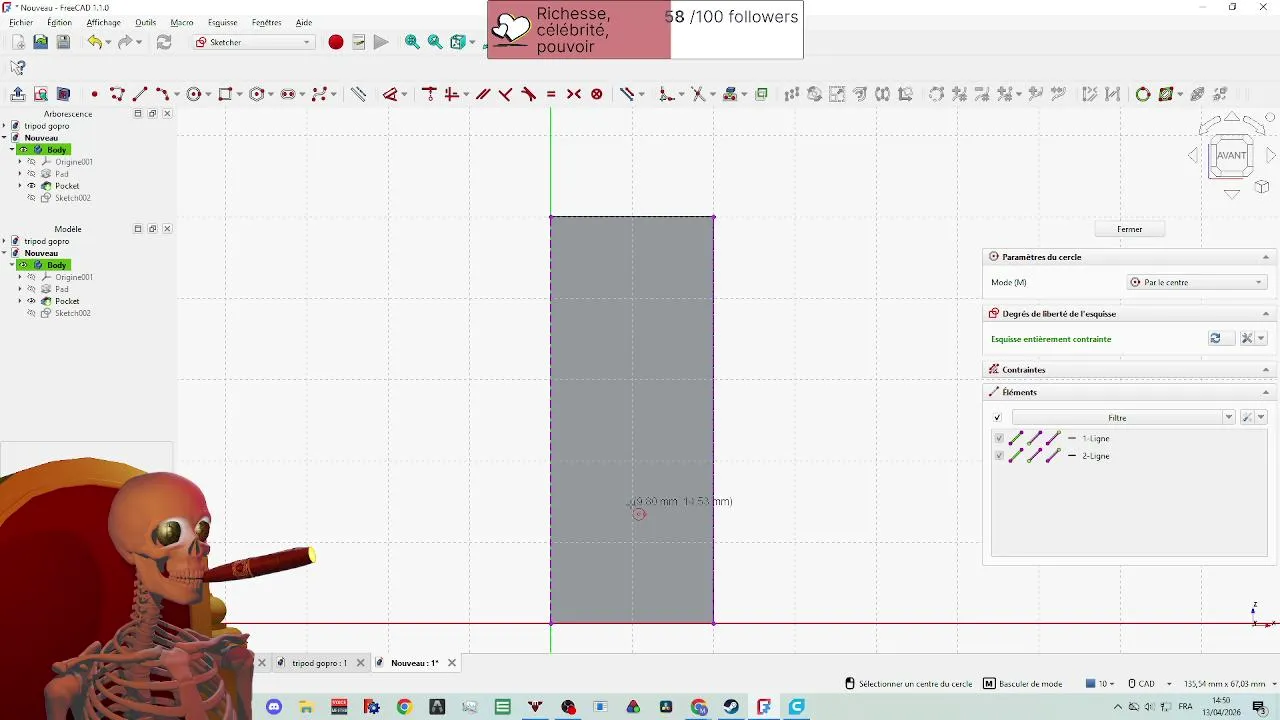
Task: Select the Line tool
Action: (140, 94)
